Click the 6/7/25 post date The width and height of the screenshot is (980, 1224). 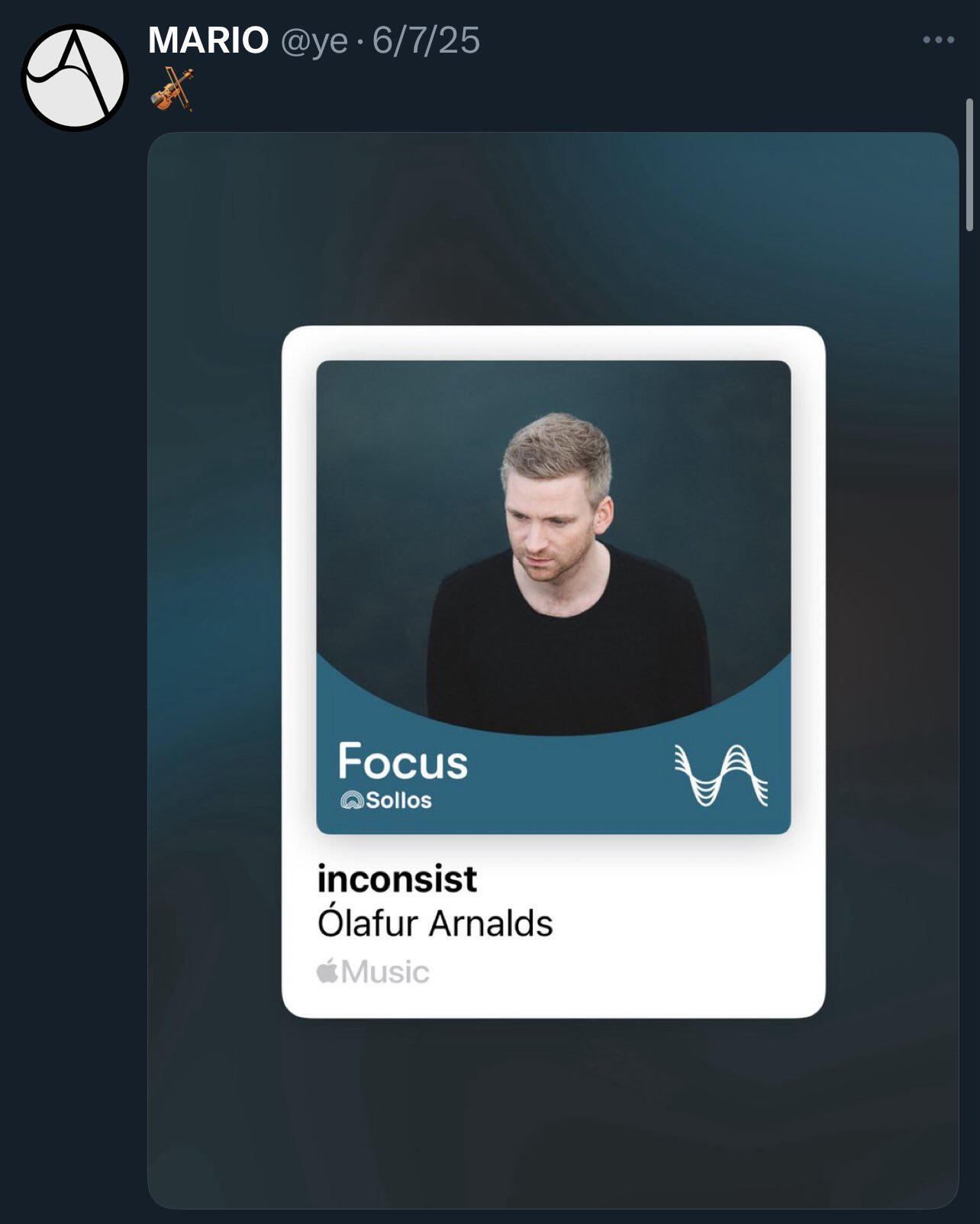click(x=426, y=40)
